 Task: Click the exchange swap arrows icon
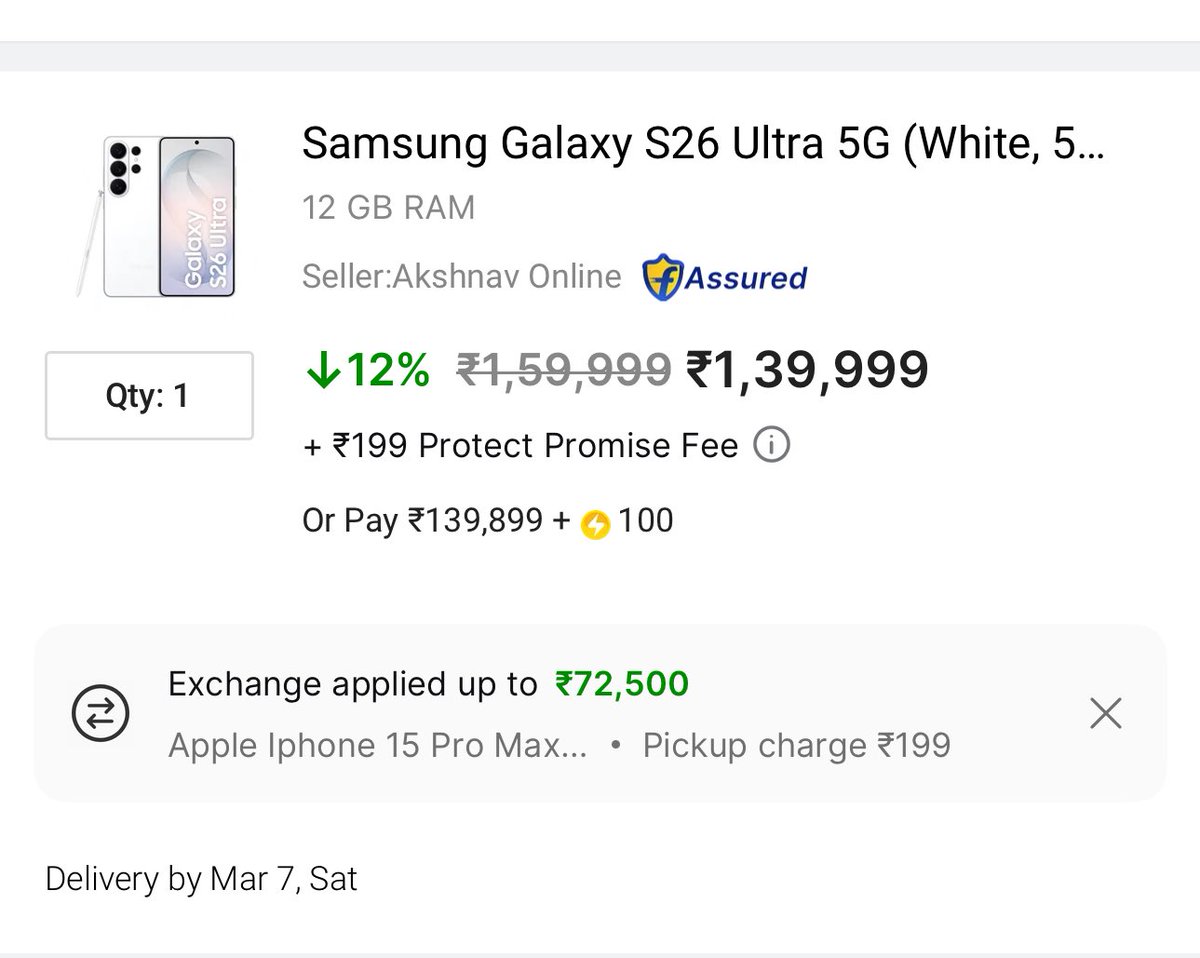(101, 713)
